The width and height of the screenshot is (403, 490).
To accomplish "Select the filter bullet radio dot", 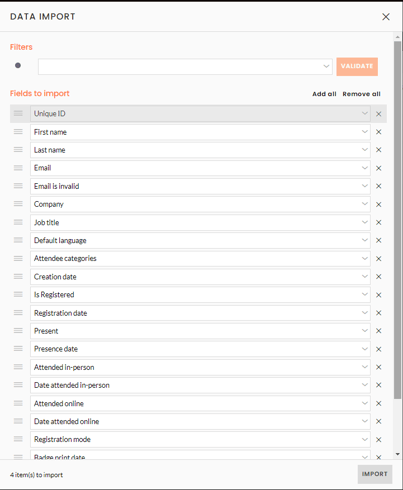I will point(18,65).
